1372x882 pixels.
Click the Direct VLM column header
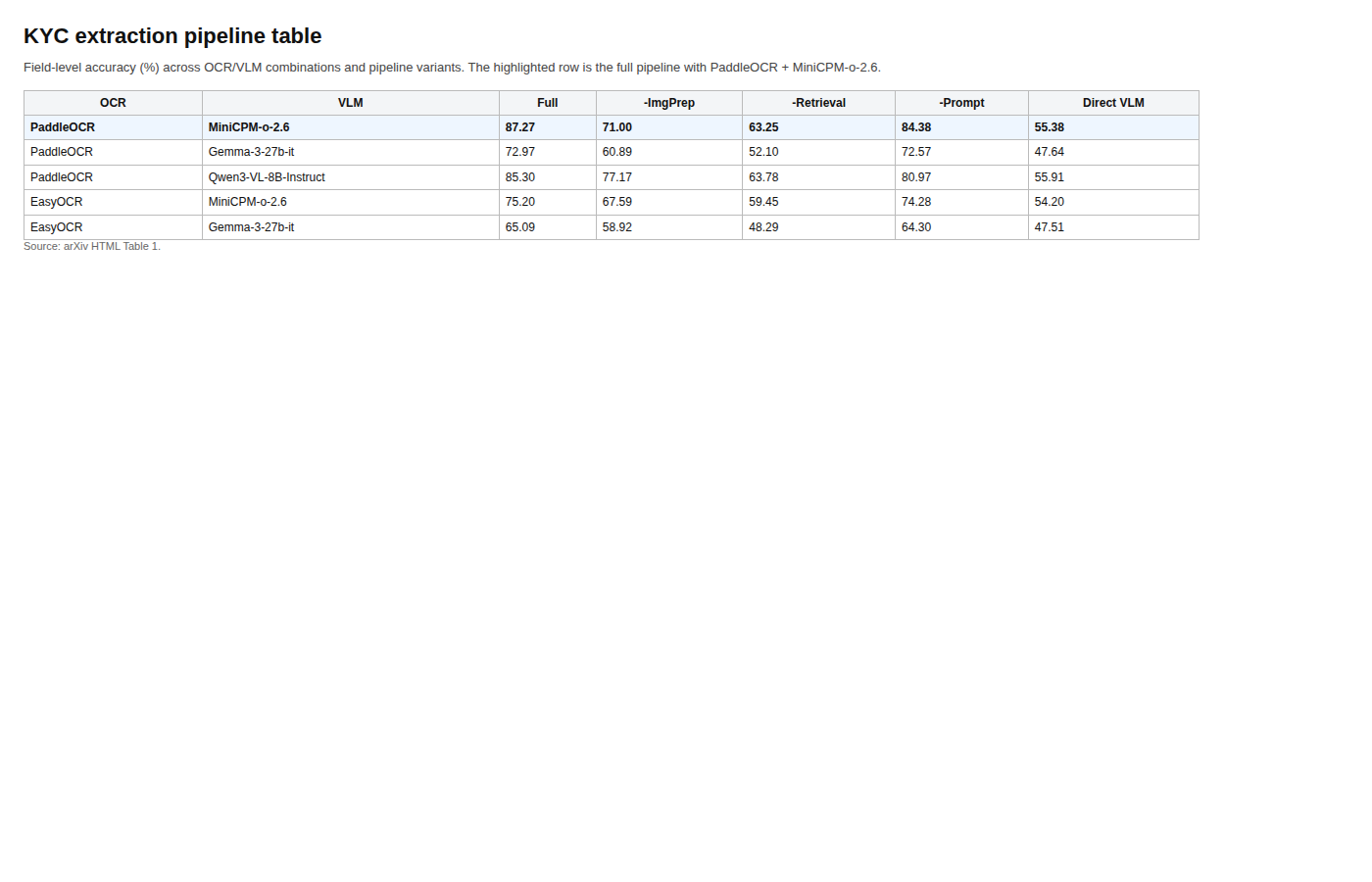(1113, 103)
